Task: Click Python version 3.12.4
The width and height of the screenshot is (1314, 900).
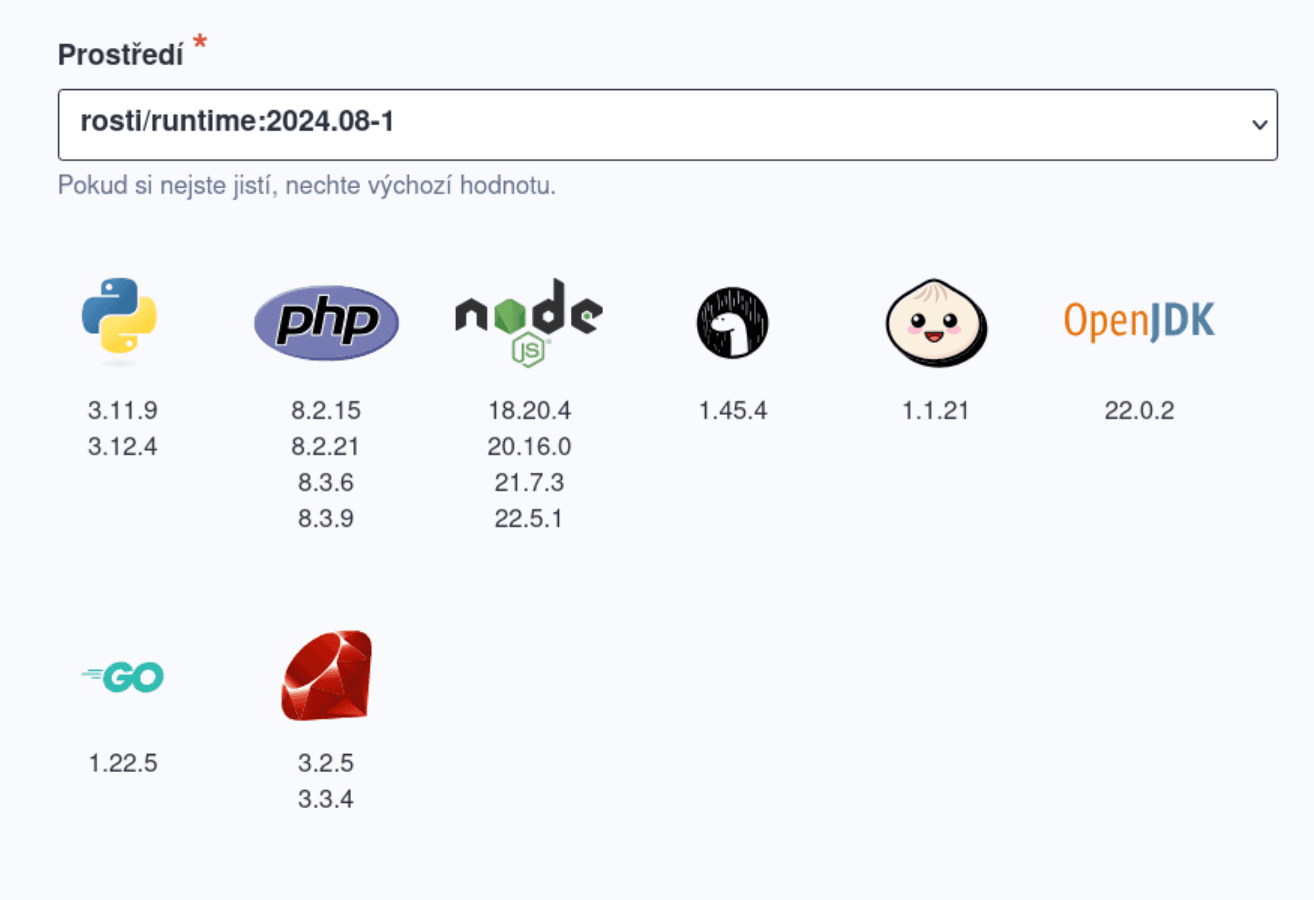Action: click(123, 446)
